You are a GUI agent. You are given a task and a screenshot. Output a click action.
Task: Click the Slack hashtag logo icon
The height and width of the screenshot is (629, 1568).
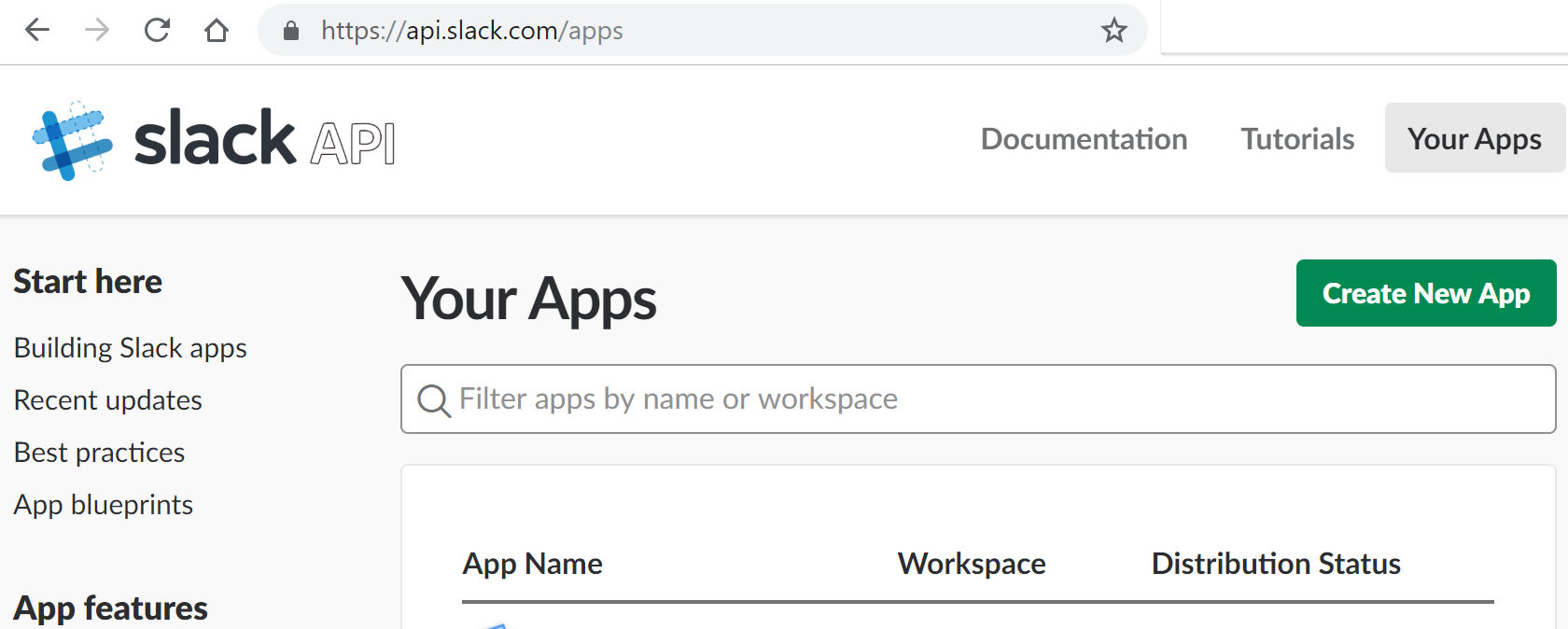[x=72, y=141]
